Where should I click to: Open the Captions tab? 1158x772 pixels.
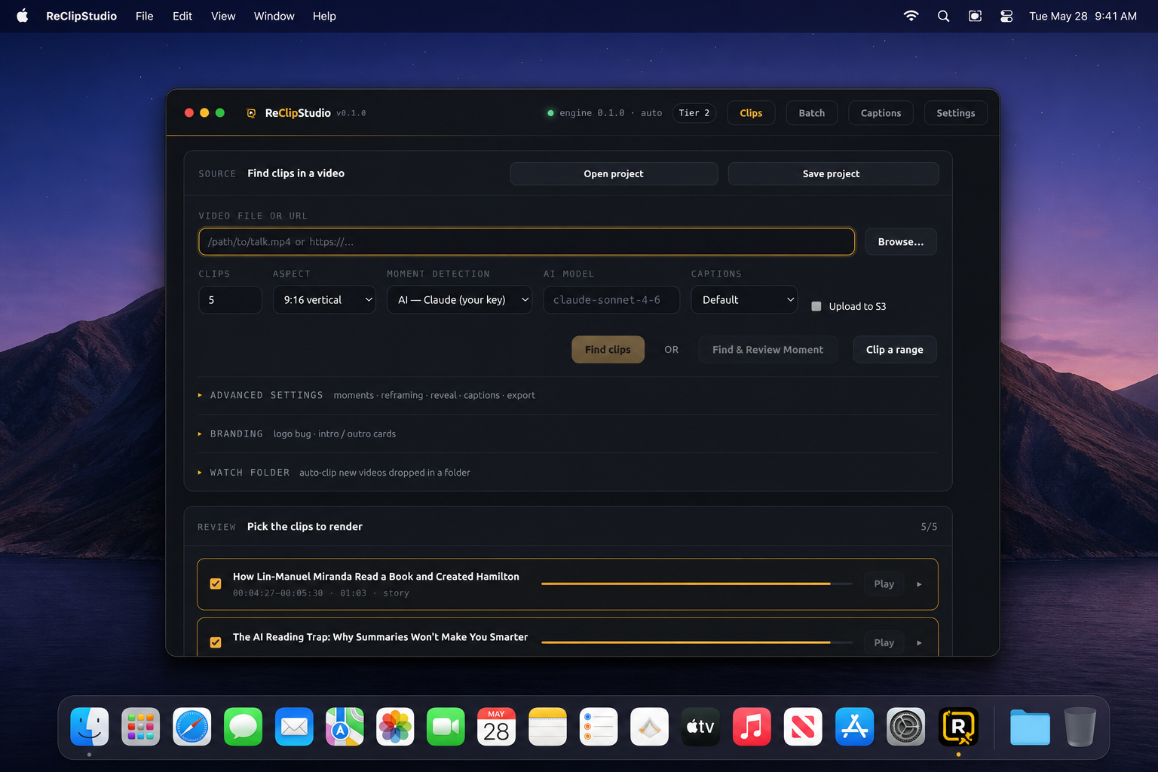click(881, 113)
